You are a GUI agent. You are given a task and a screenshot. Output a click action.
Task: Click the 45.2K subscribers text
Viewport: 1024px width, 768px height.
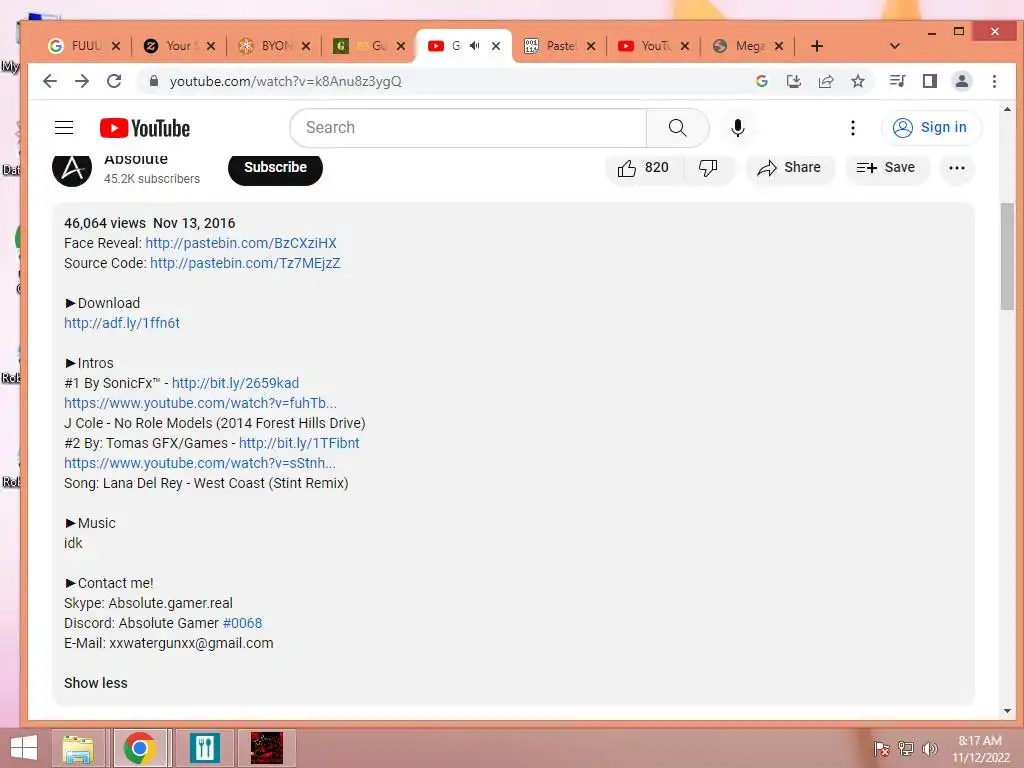click(x=152, y=179)
